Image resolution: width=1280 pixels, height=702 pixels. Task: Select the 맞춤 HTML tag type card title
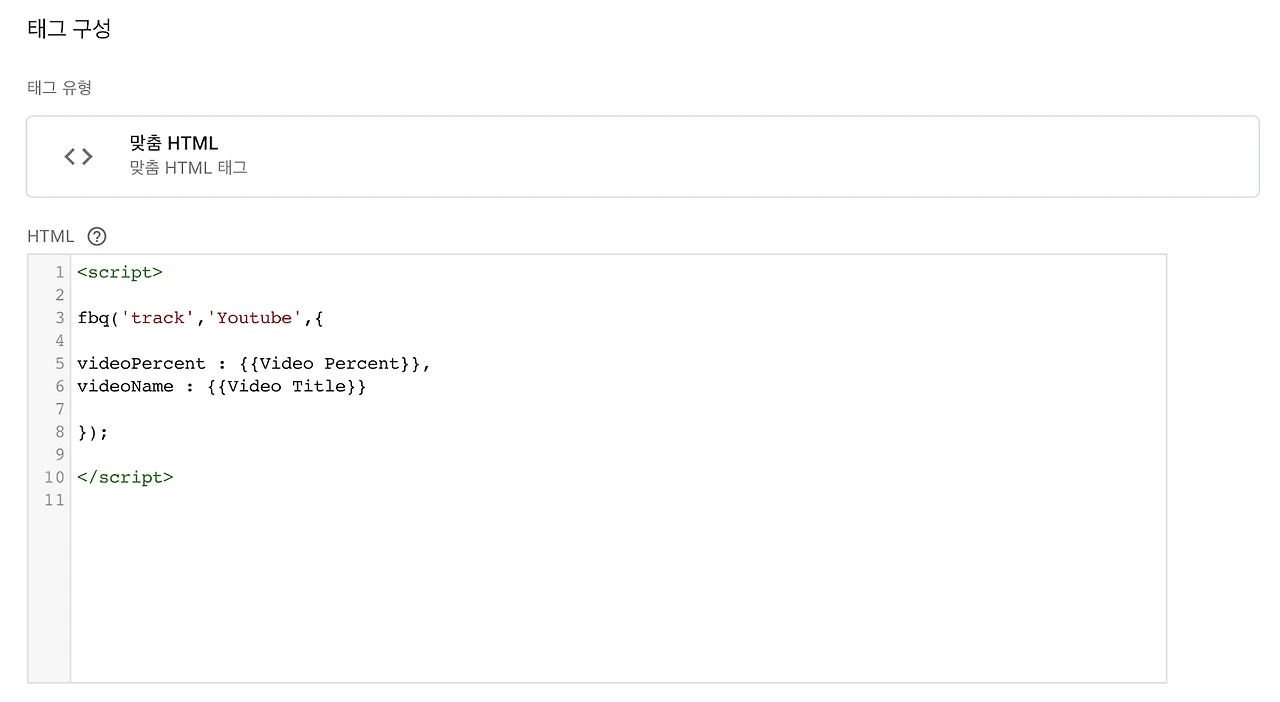pyautogui.click(x=174, y=143)
